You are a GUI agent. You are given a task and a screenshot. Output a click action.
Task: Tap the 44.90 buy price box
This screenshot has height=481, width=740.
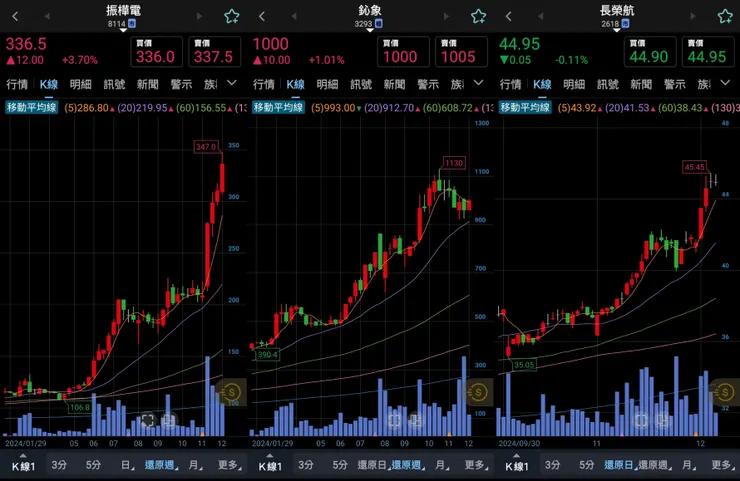click(x=650, y=52)
